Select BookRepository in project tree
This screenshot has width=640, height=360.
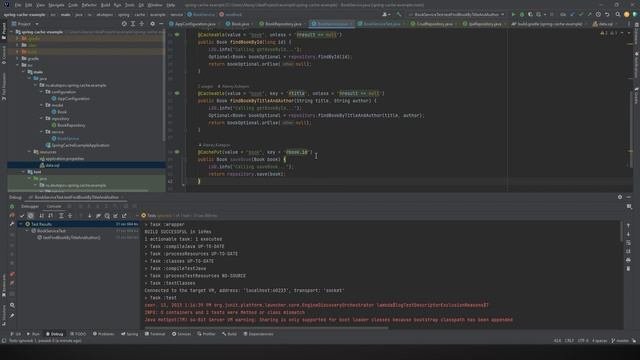coord(71,125)
